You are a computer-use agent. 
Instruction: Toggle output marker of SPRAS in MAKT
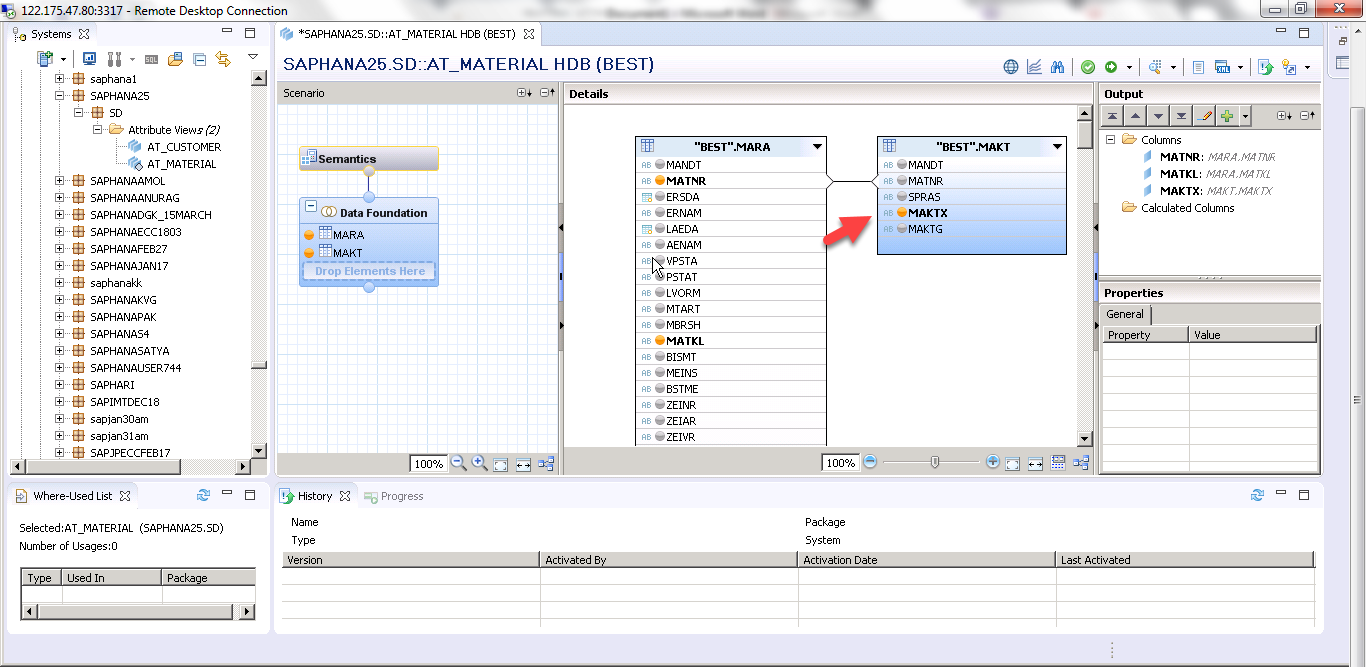901,197
